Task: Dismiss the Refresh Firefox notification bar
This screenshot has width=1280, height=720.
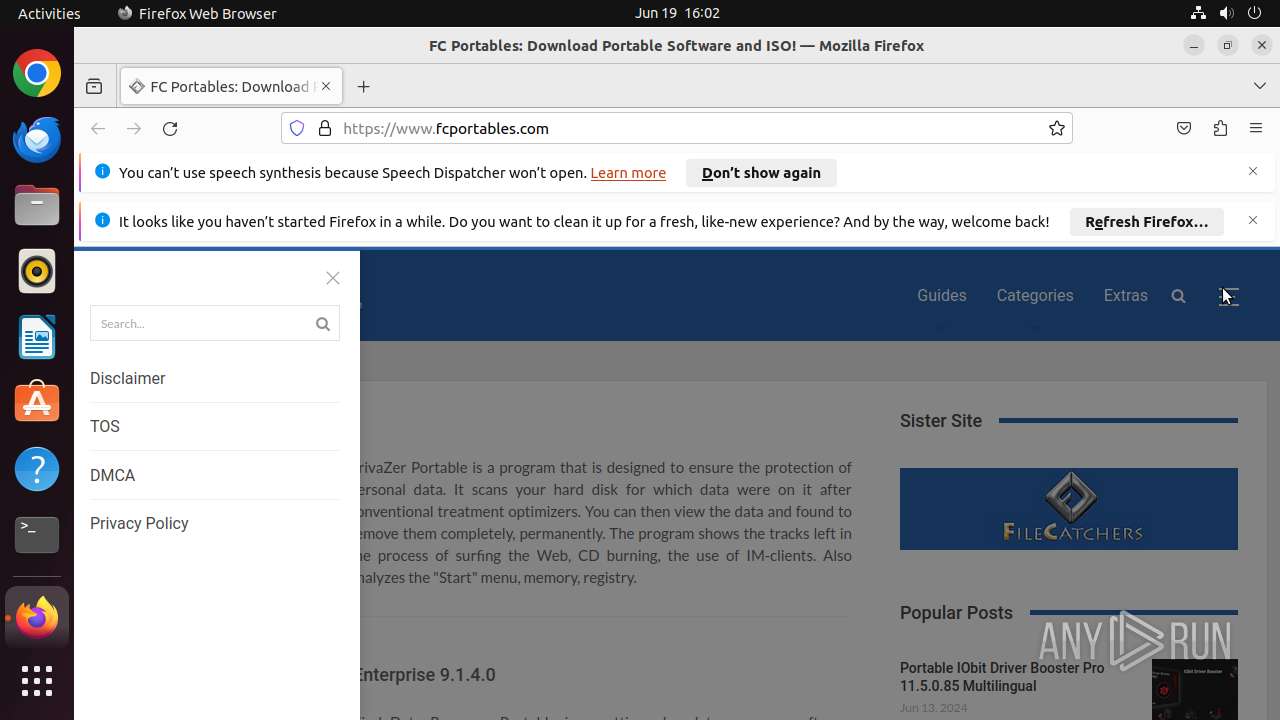Action: tap(1253, 221)
